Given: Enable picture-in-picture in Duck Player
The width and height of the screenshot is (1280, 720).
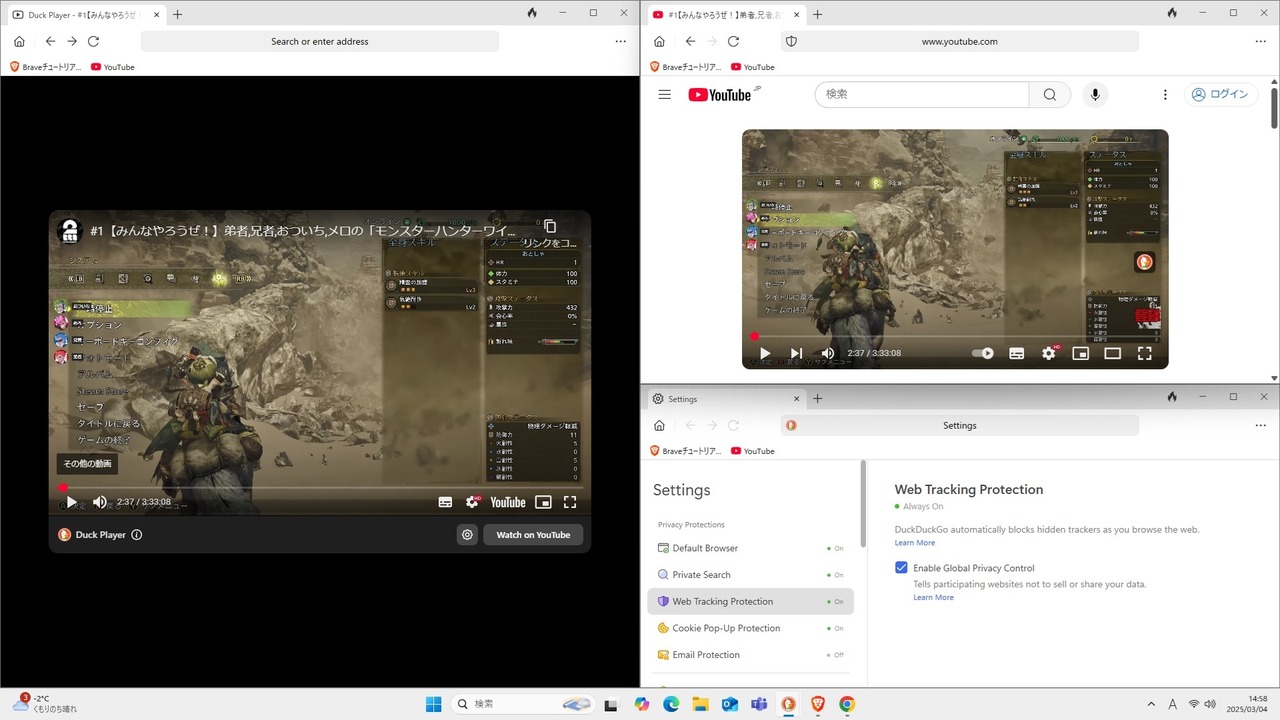Looking at the screenshot, I should [543, 502].
